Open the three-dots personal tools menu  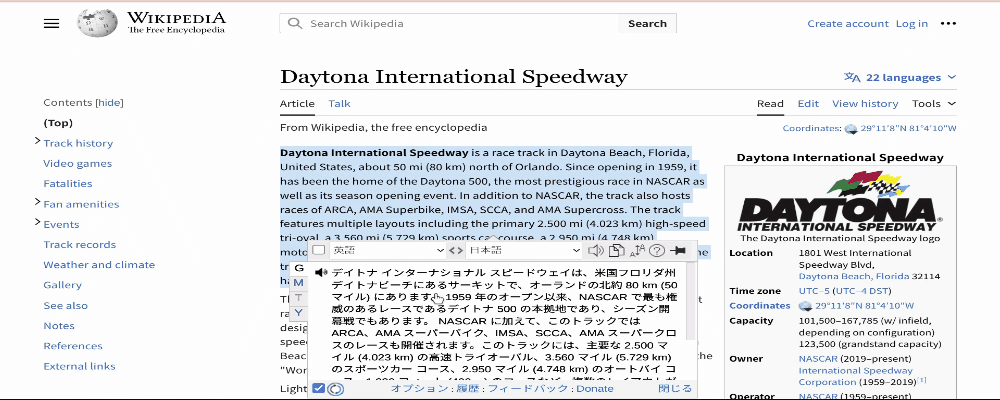(948, 24)
